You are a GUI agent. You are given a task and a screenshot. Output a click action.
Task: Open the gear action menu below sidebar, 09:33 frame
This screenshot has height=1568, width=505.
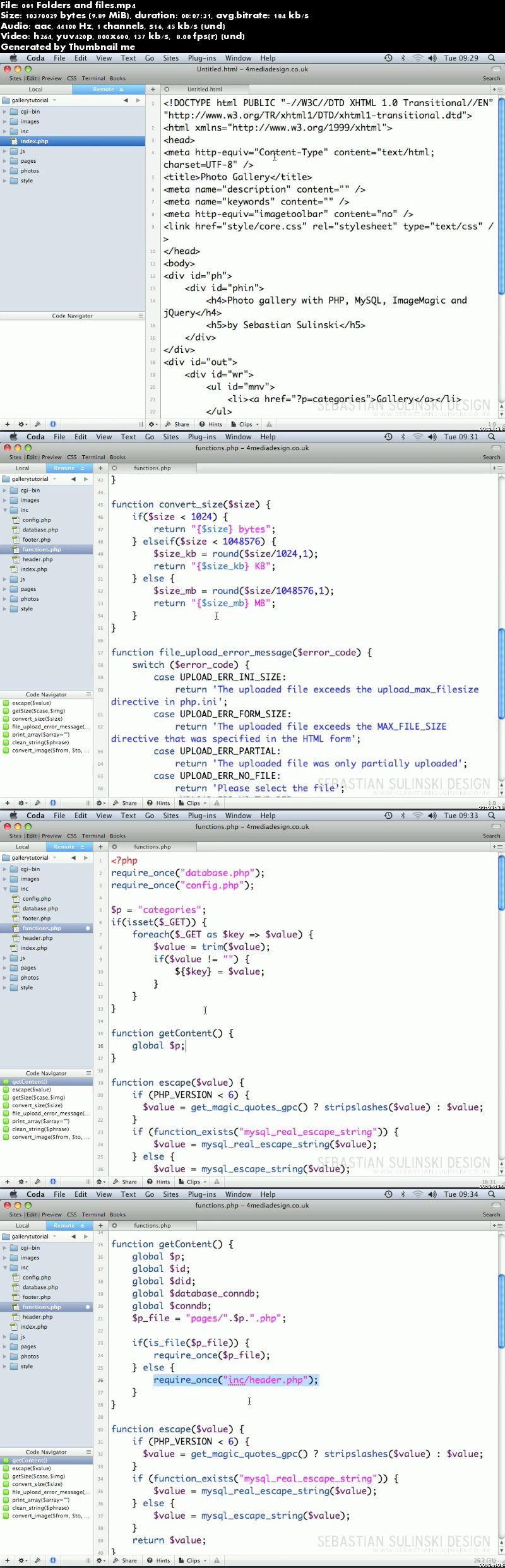tap(23, 1182)
